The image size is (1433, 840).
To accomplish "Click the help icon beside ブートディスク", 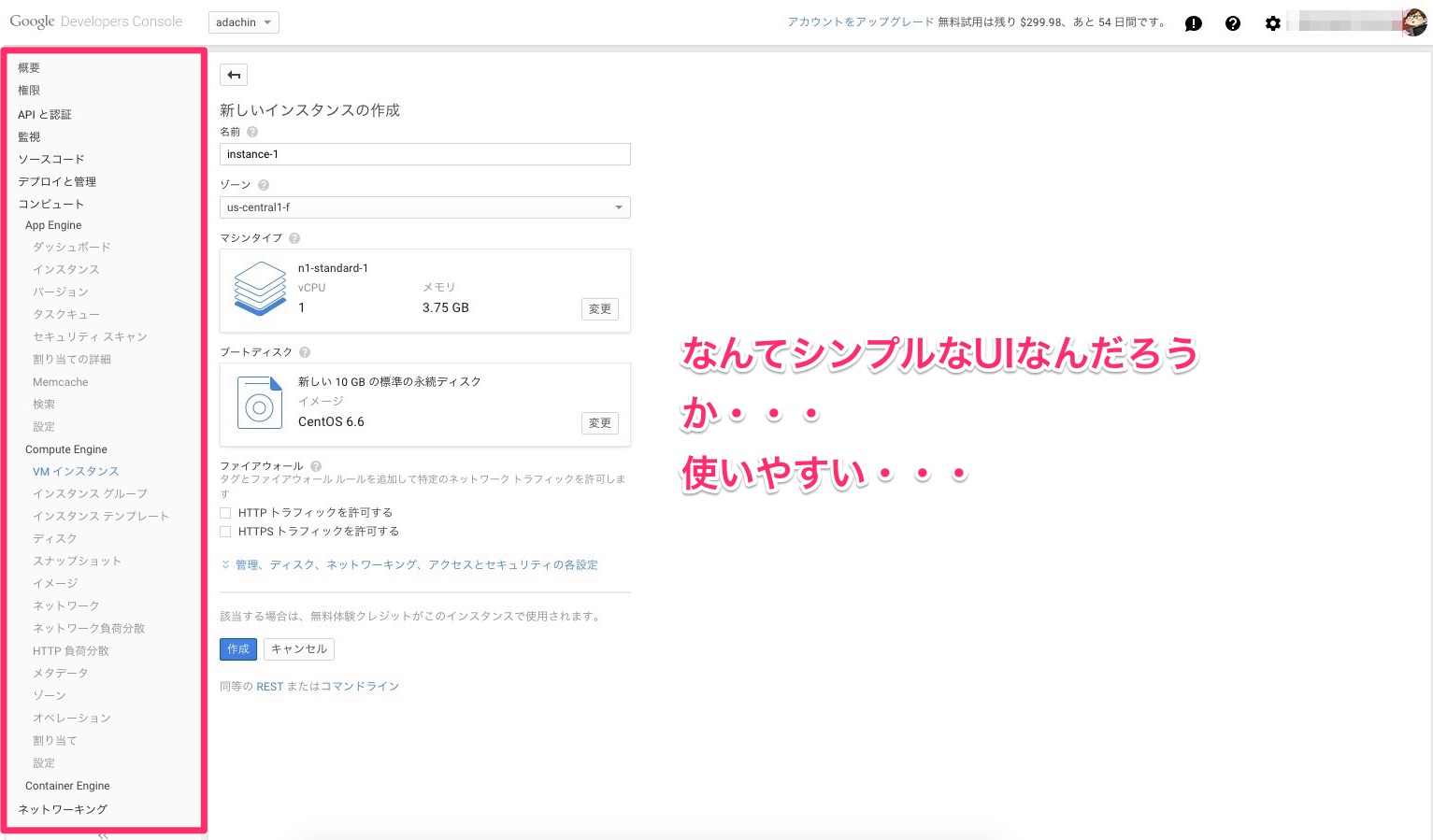I will pos(305,352).
